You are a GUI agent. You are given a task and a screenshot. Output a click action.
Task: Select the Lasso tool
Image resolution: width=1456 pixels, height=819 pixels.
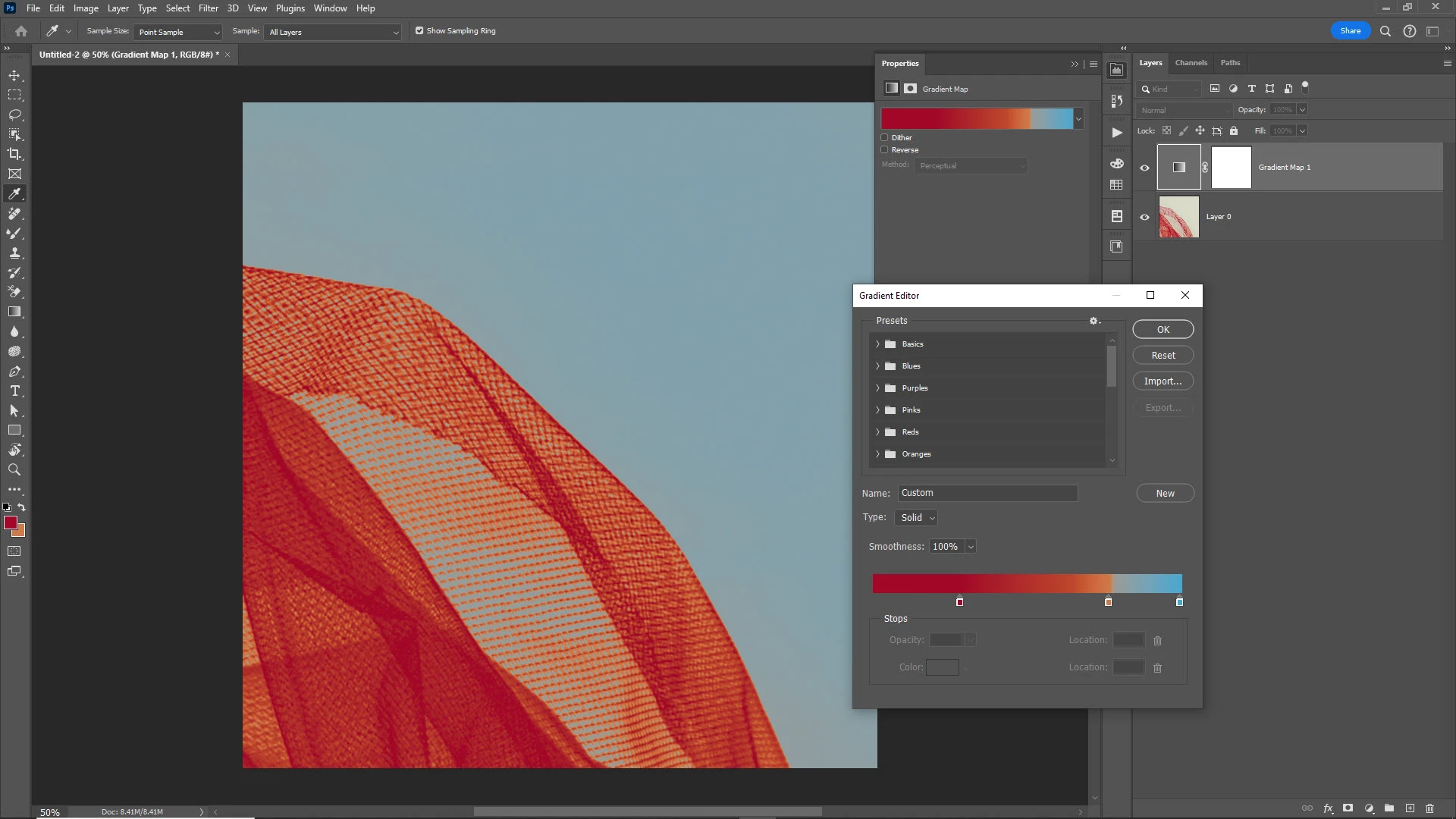(14, 115)
